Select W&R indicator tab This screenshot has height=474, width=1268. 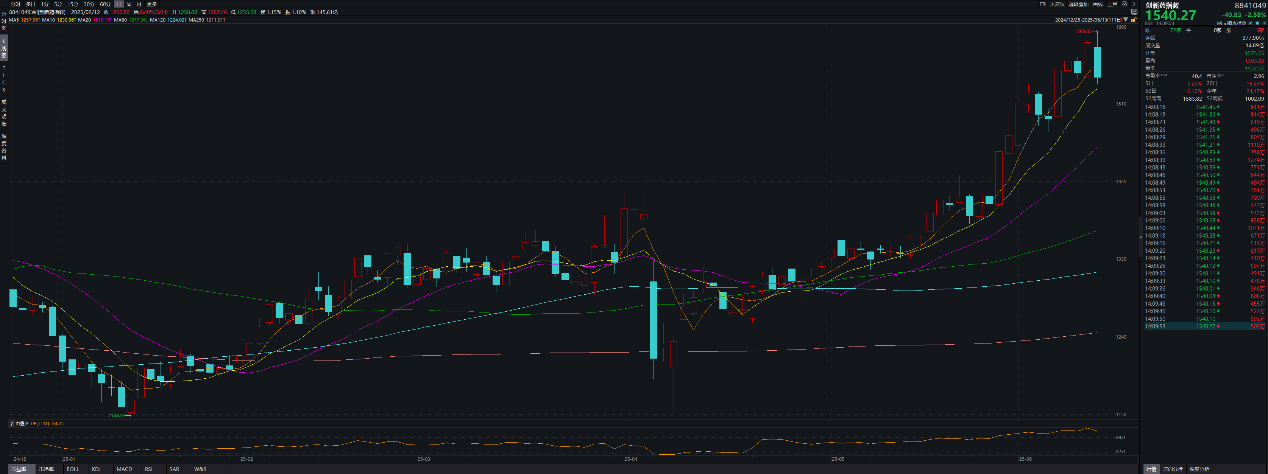[200, 468]
